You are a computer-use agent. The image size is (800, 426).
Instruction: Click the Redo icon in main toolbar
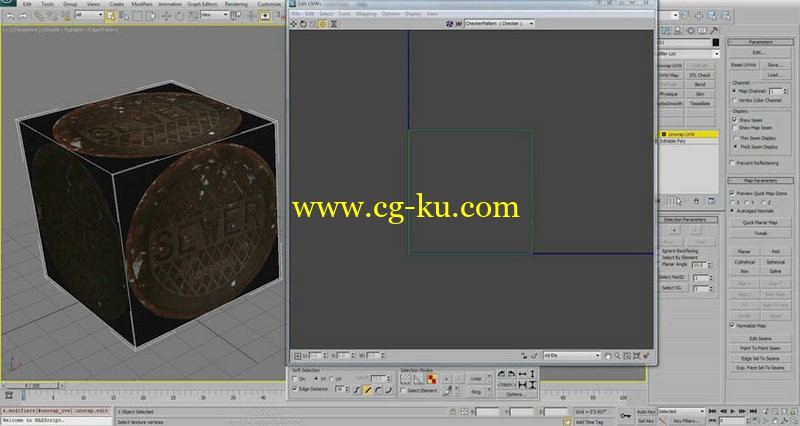22,16
